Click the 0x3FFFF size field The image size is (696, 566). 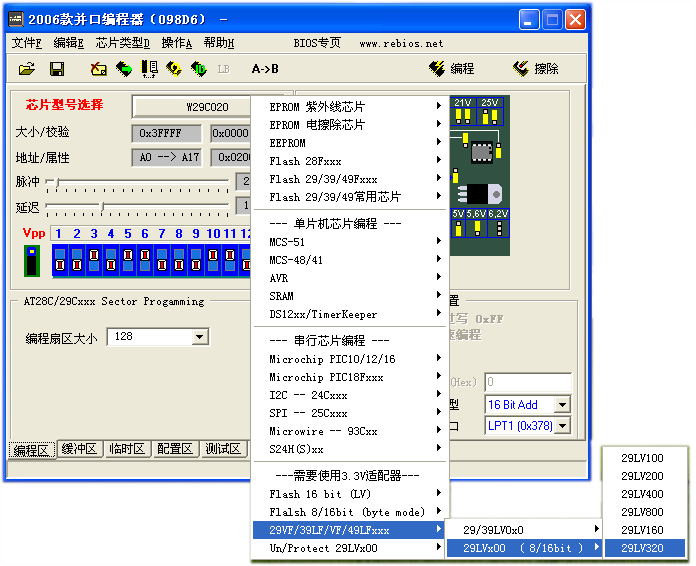pyautogui.click(x=166, y=133)
